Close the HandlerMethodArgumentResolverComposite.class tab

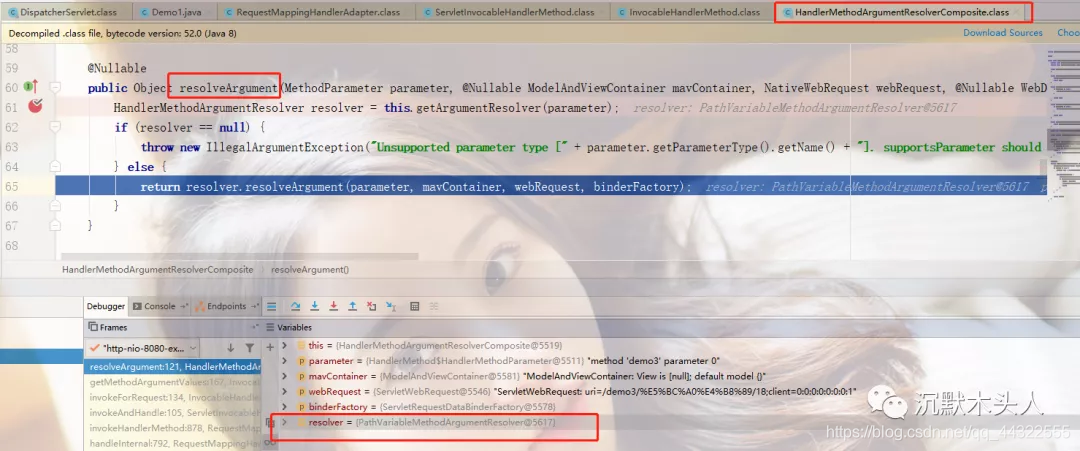[x=1018, y=12]
